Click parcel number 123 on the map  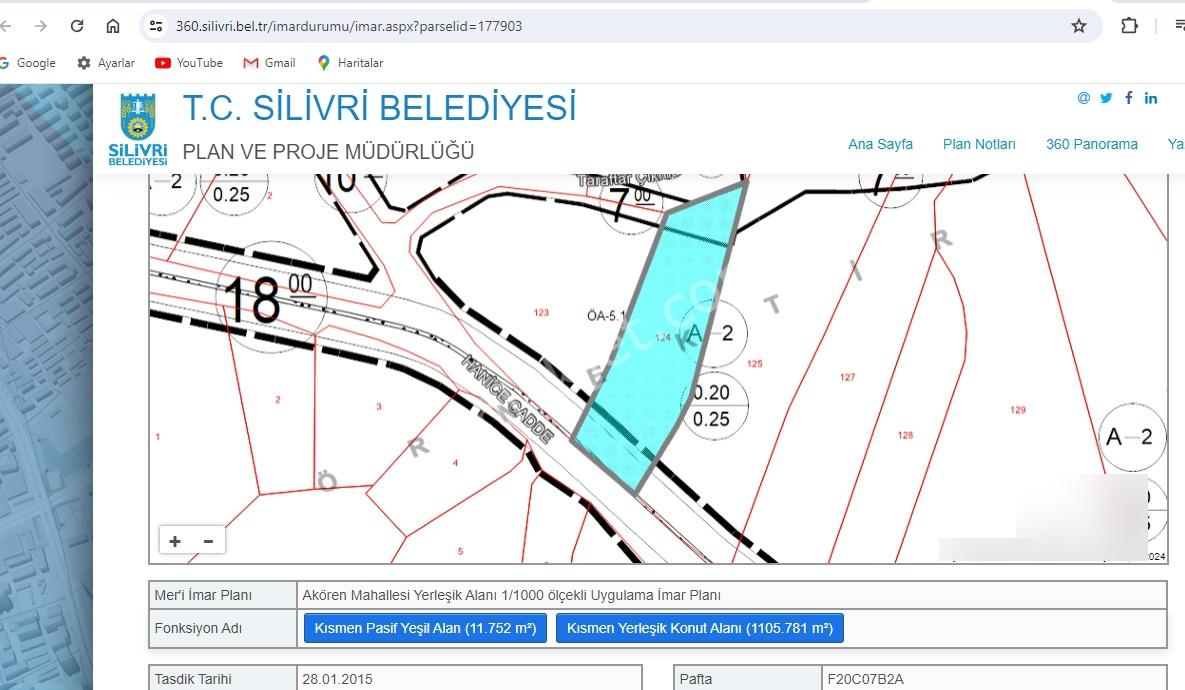[x=541, y=312]
